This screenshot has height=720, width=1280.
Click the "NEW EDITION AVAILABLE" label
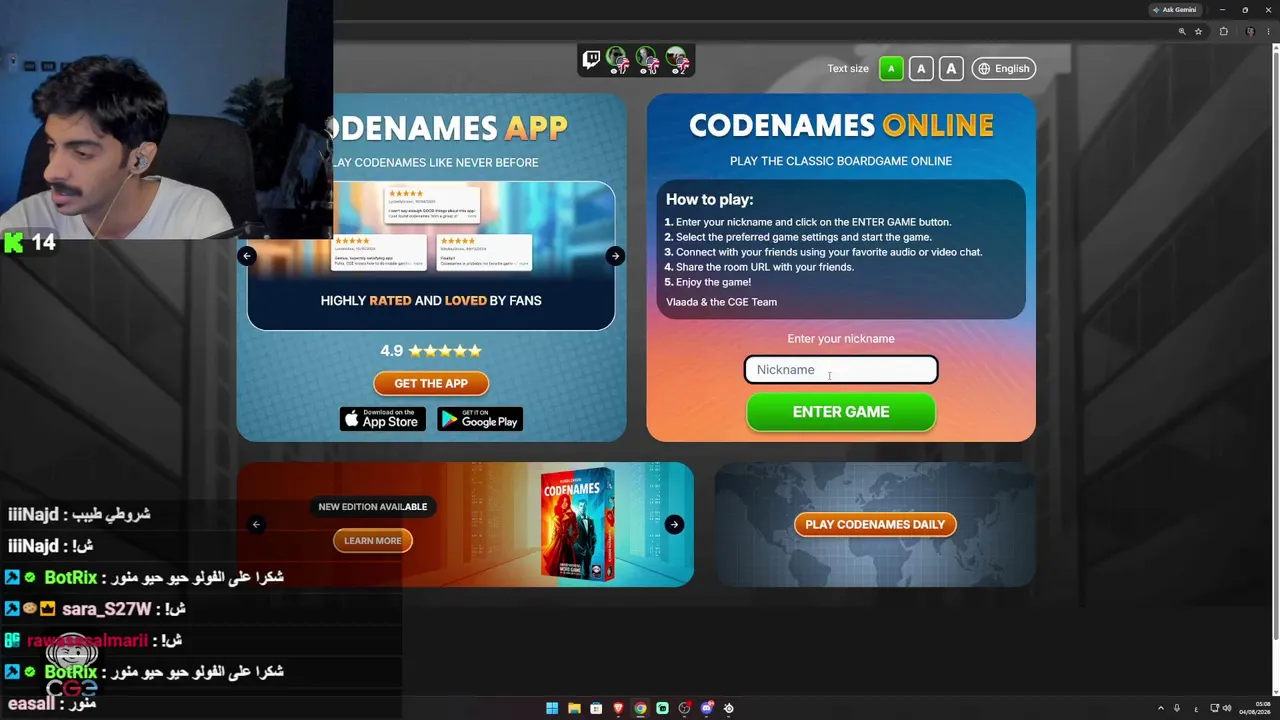coord(373,507)
